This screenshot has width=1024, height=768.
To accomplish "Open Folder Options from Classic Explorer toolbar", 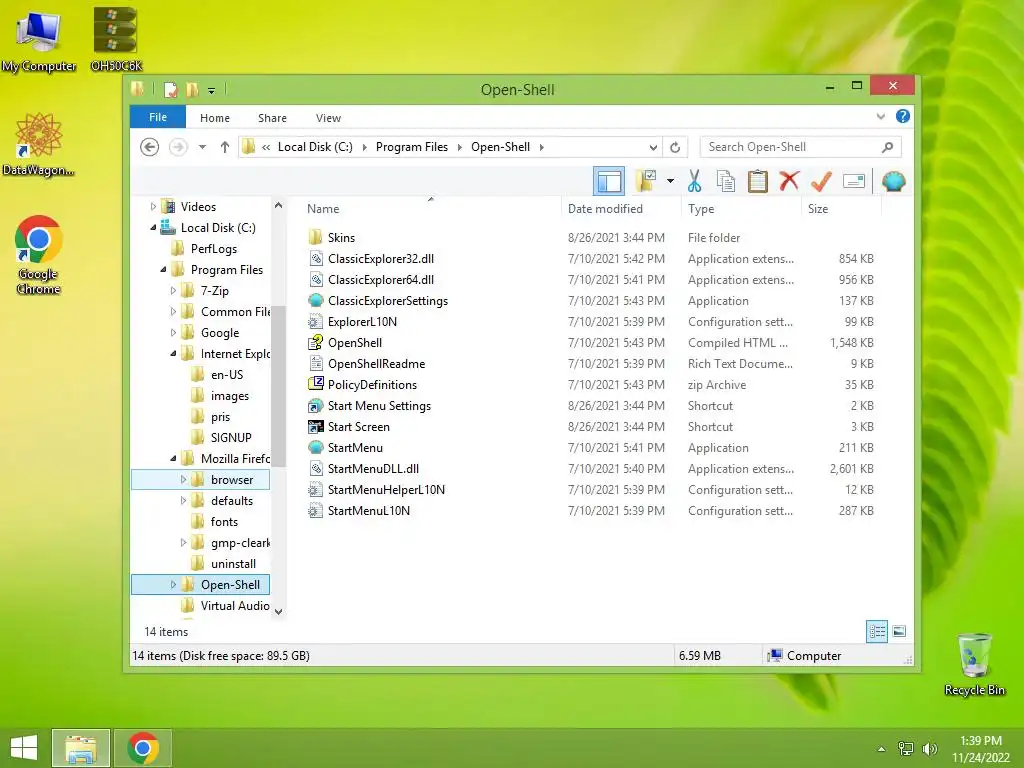I will pos(646,181).
